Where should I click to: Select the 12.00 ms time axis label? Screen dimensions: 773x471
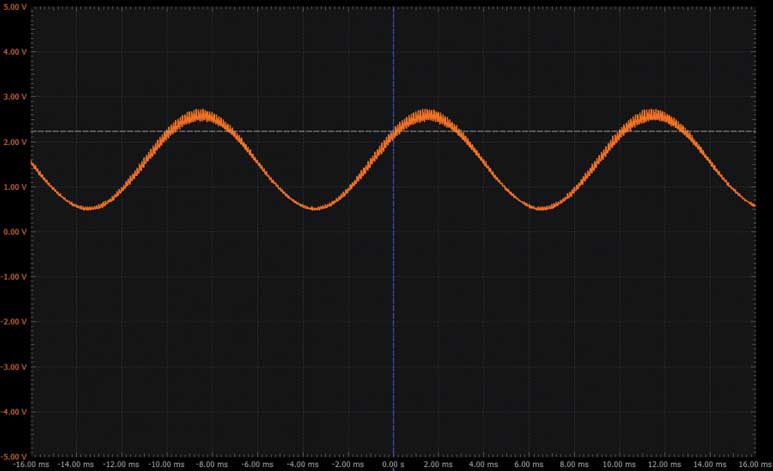pos(664,465)
